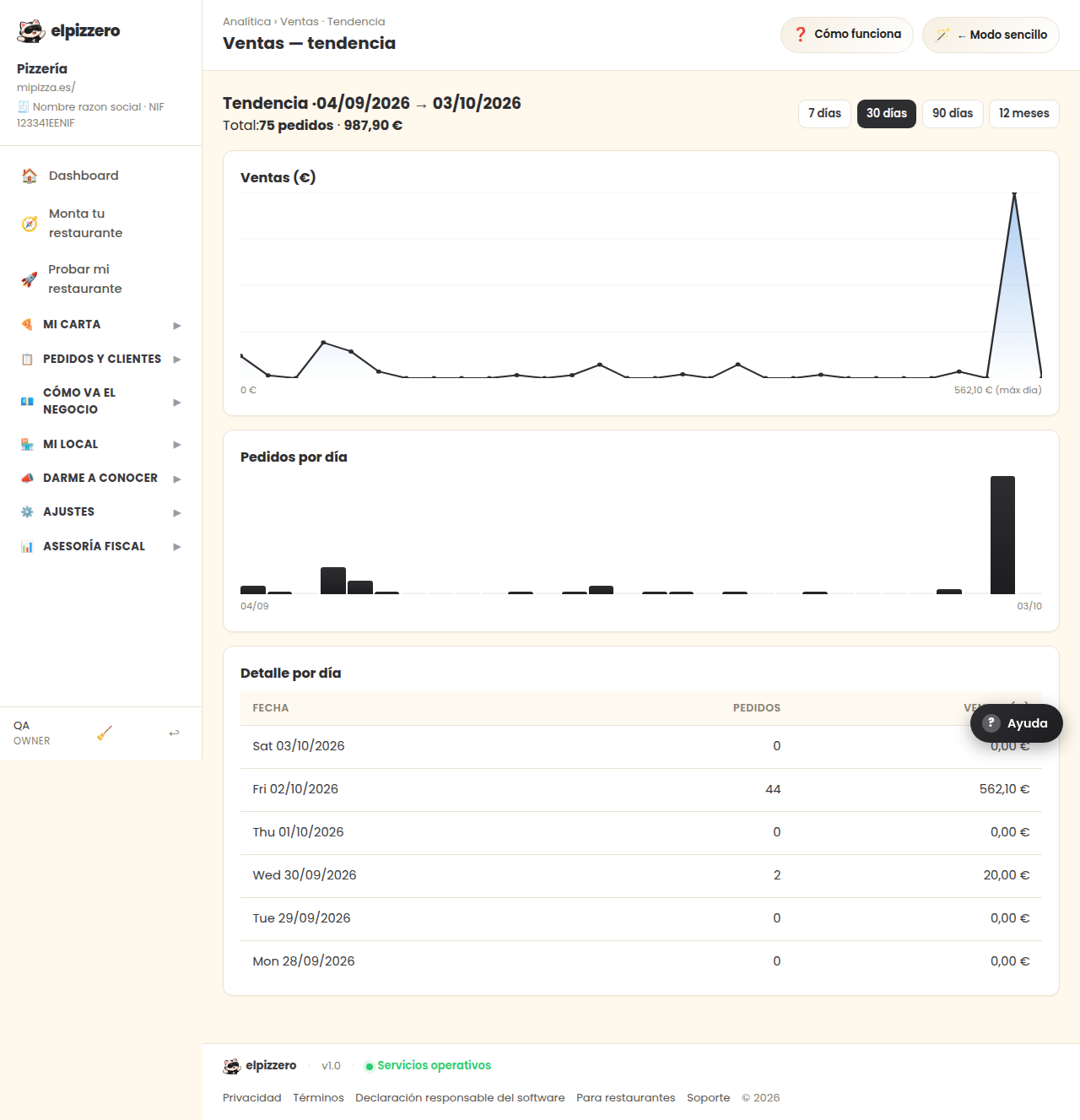This screenshot has height=1120, width=1080.
Task: Open the Privacidad footer link
Action: point(252,1098)
